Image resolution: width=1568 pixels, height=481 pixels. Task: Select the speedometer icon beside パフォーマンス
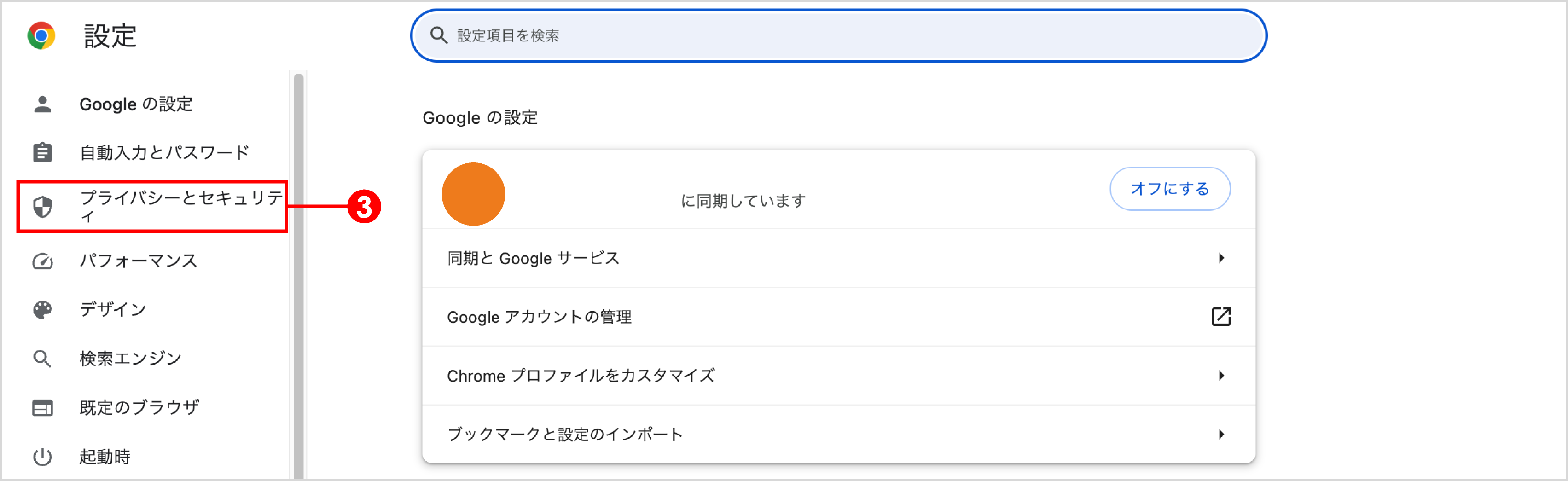tap(42, 261)
